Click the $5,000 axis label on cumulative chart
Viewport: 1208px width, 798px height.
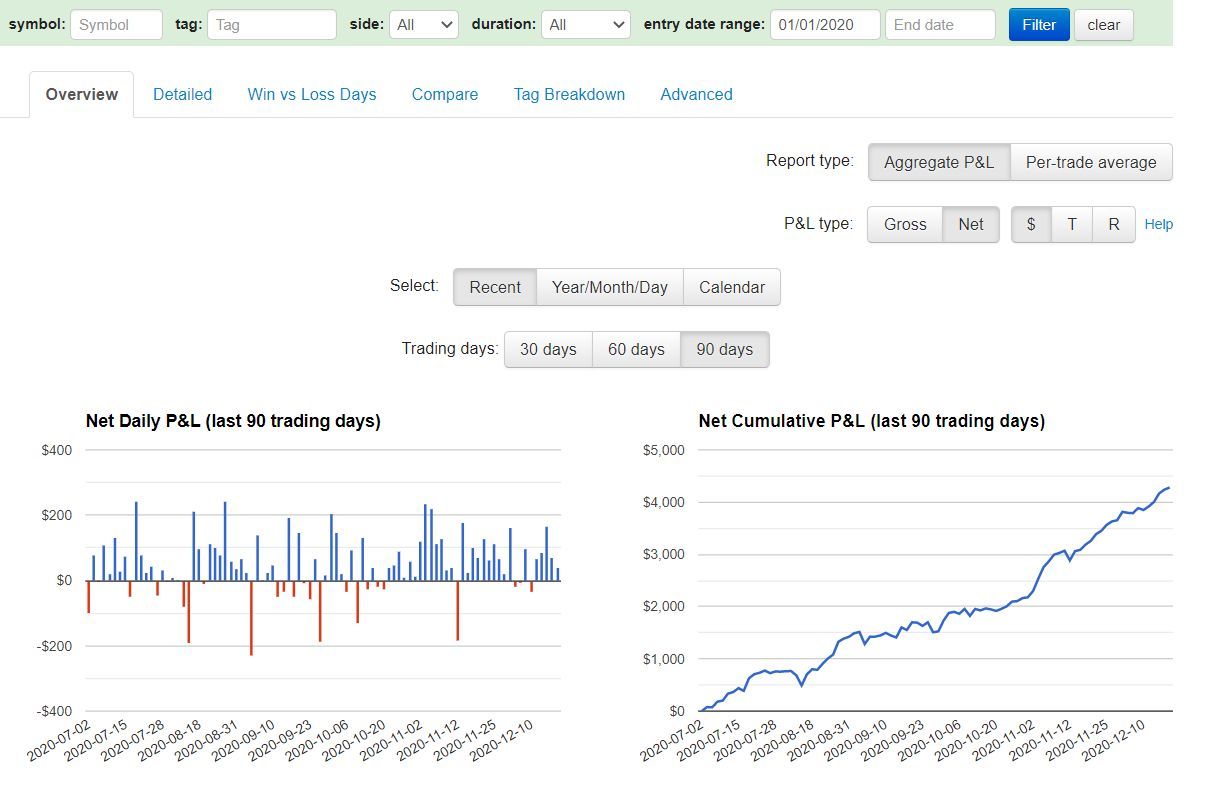click(x=663, y=450)
